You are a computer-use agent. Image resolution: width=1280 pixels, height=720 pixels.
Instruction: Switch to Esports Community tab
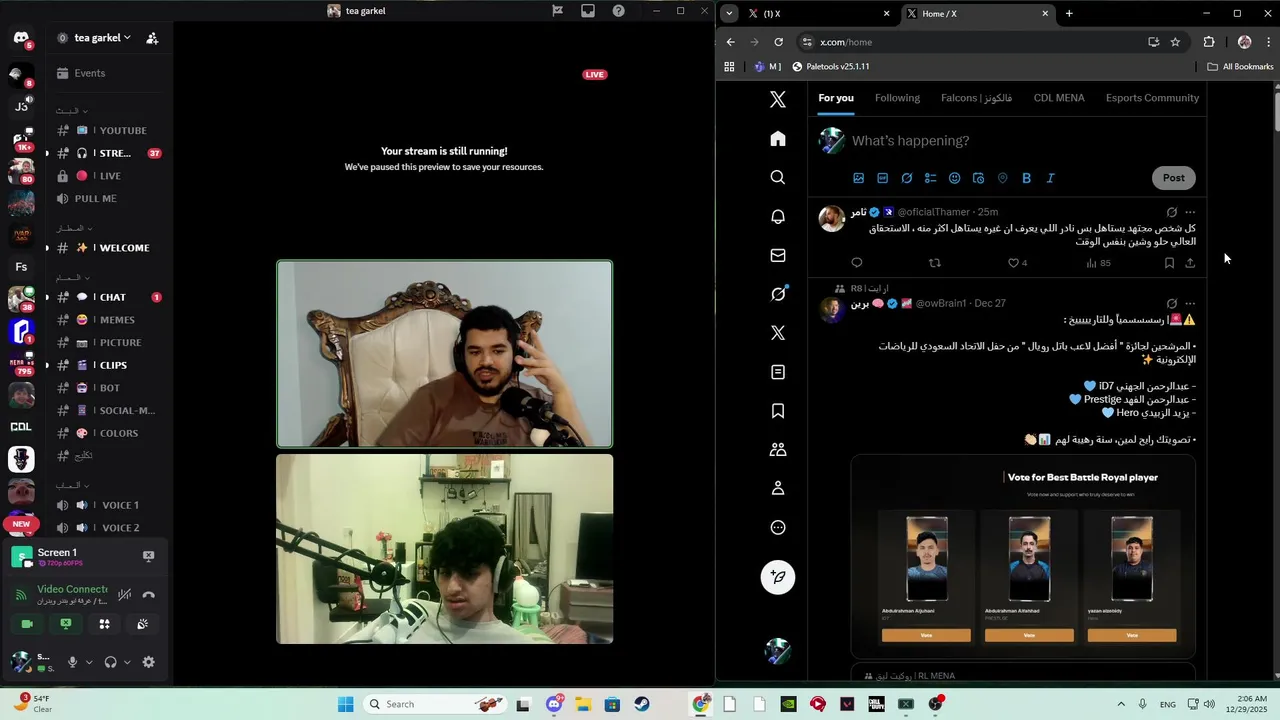pos(1152,98)
